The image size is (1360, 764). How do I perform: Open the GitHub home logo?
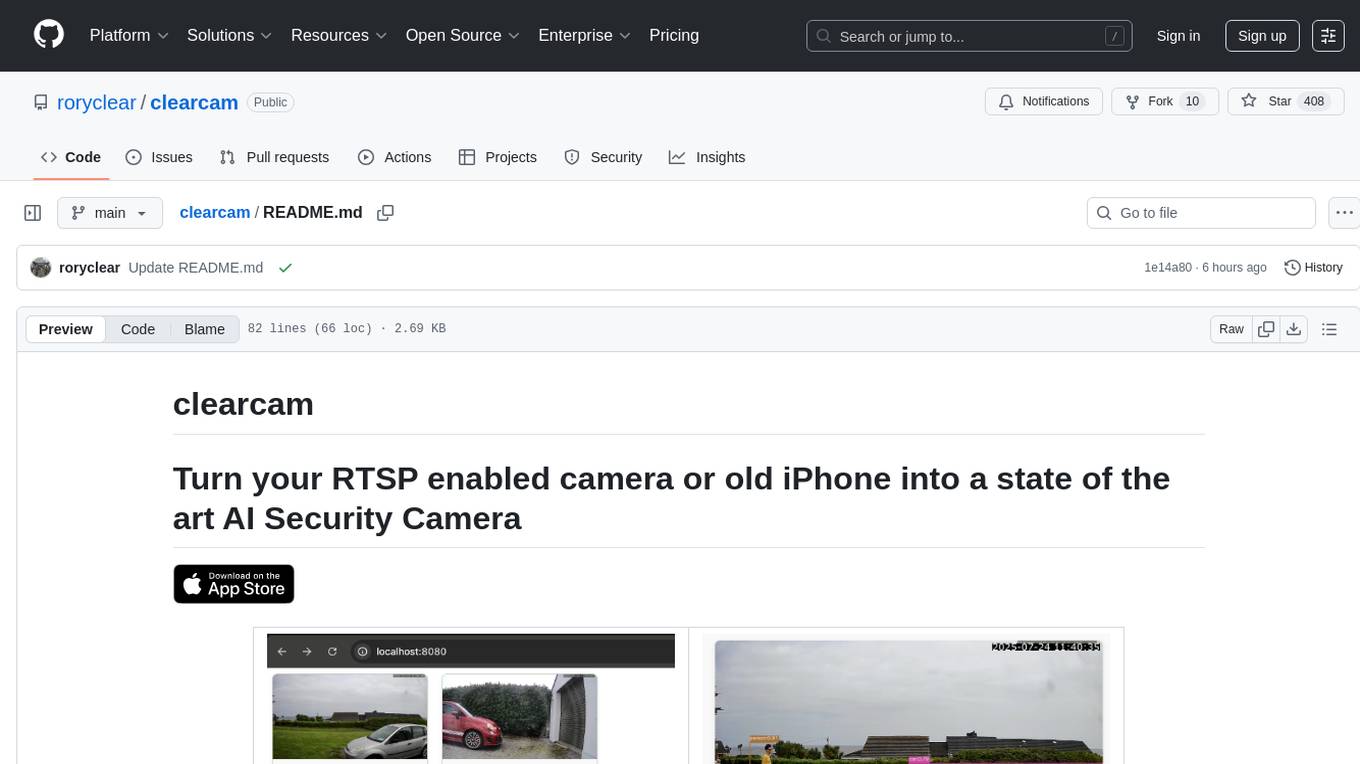point(49,35)
